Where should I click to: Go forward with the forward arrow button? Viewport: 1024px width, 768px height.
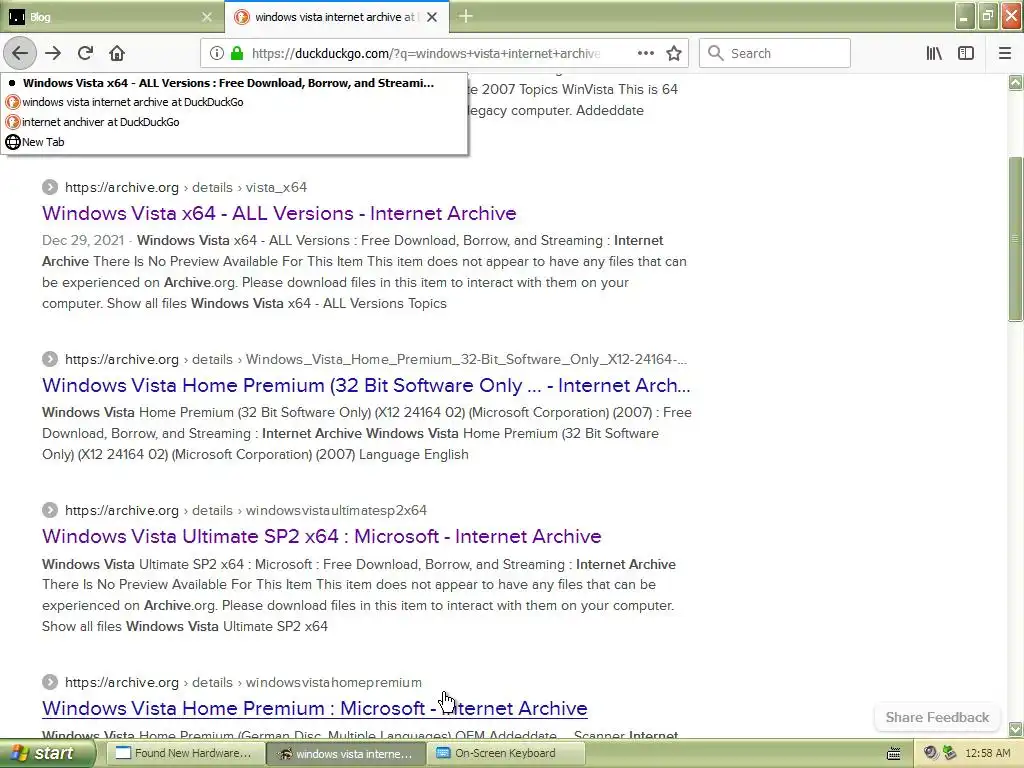click(x=53, y=54)
